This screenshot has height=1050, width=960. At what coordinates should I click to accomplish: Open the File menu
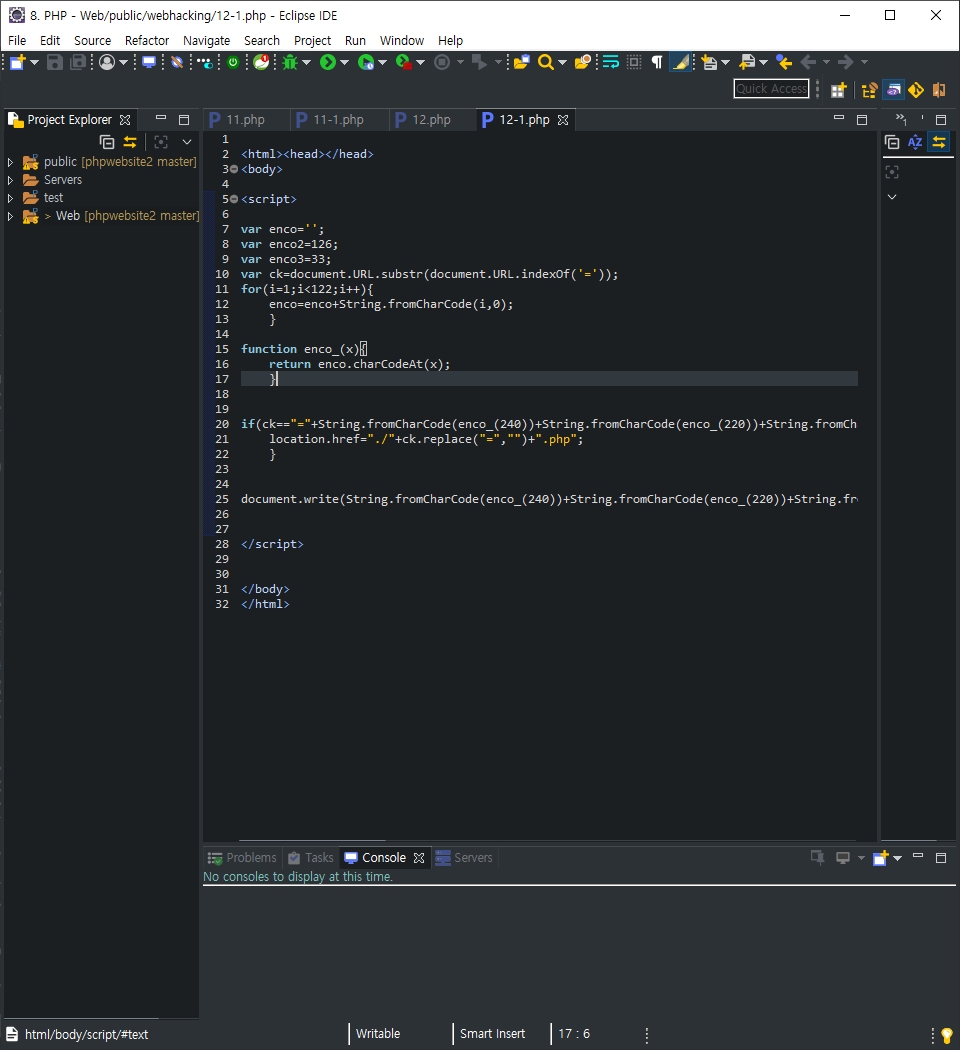pyautogui.click(x=17, y=41)
